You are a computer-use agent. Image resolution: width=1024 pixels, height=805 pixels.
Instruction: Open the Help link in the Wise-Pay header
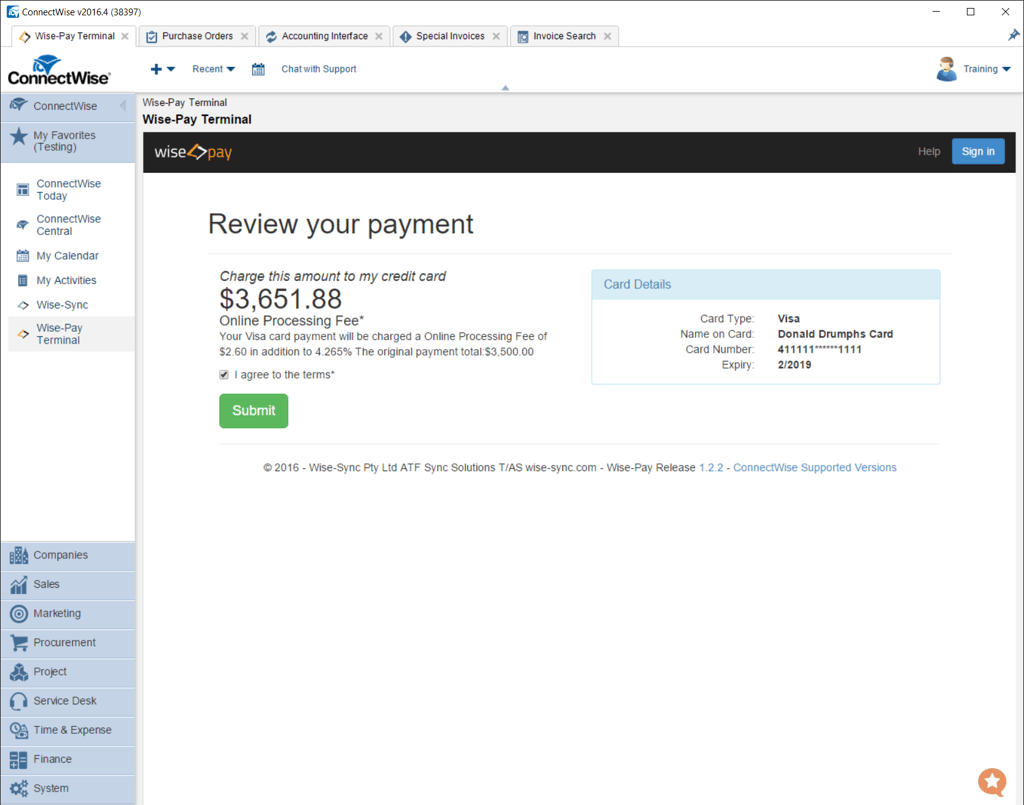[929, 151]
